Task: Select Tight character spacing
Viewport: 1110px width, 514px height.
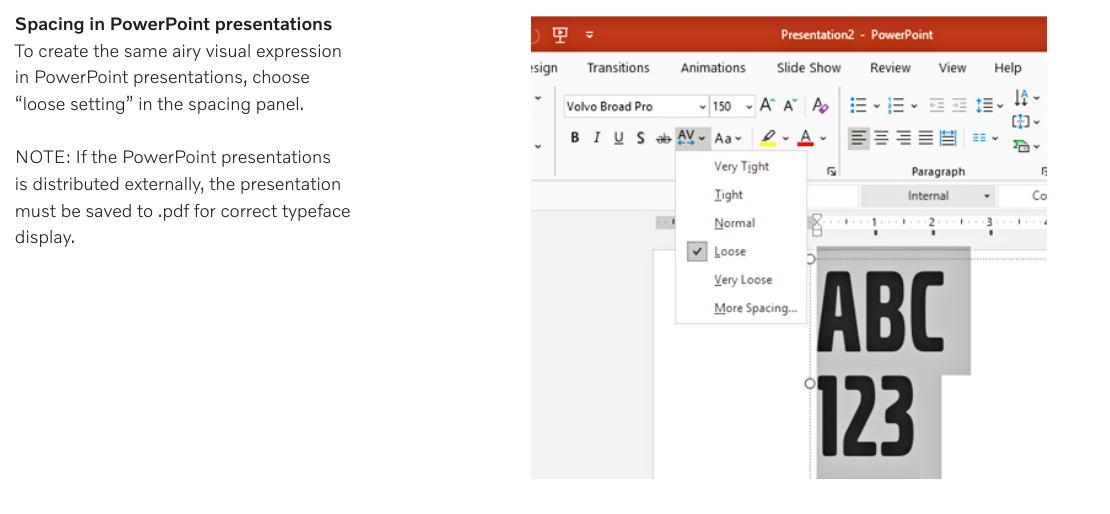Action: [x=741, y=195]
